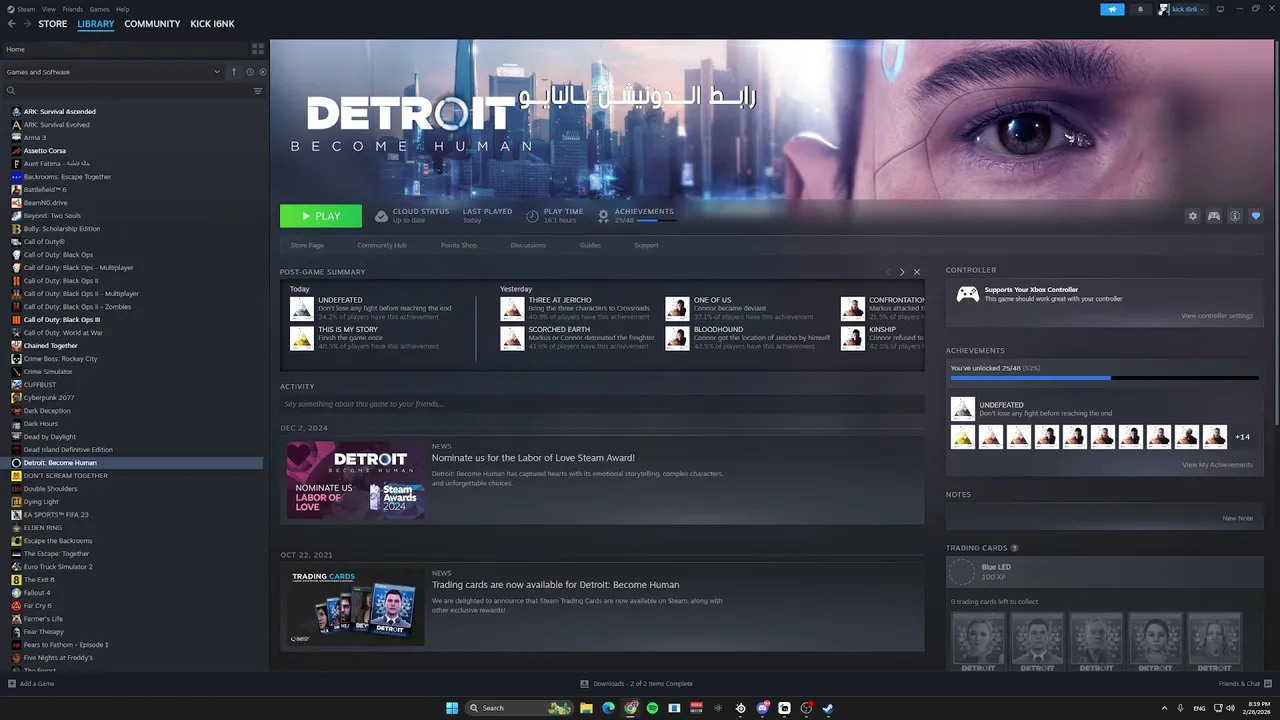The width and height of the screenshot is (1280, 720).
Task: Open File Explorer from the taskbar
Action: [586, 708]
